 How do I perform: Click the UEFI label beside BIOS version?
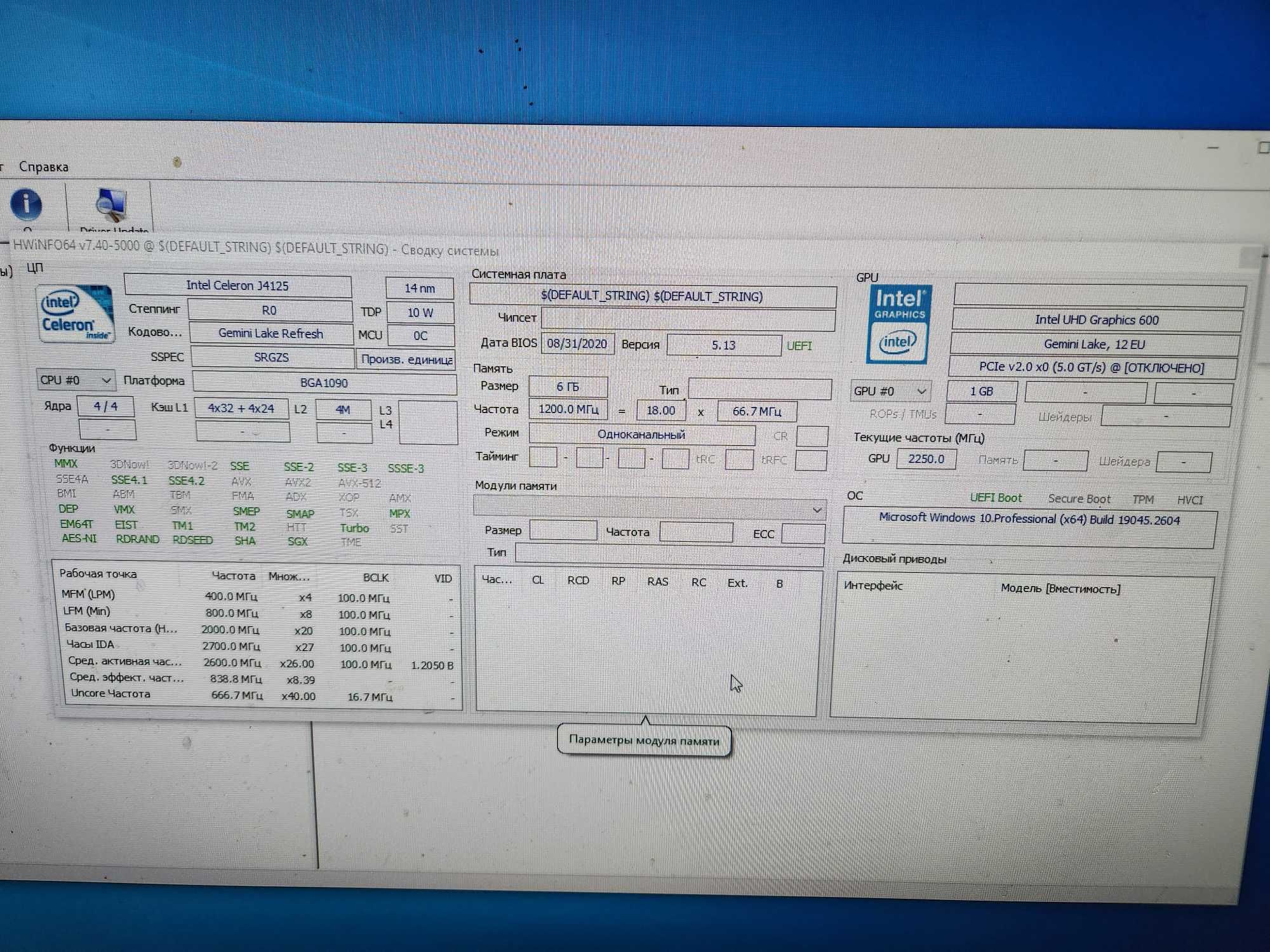799,346
